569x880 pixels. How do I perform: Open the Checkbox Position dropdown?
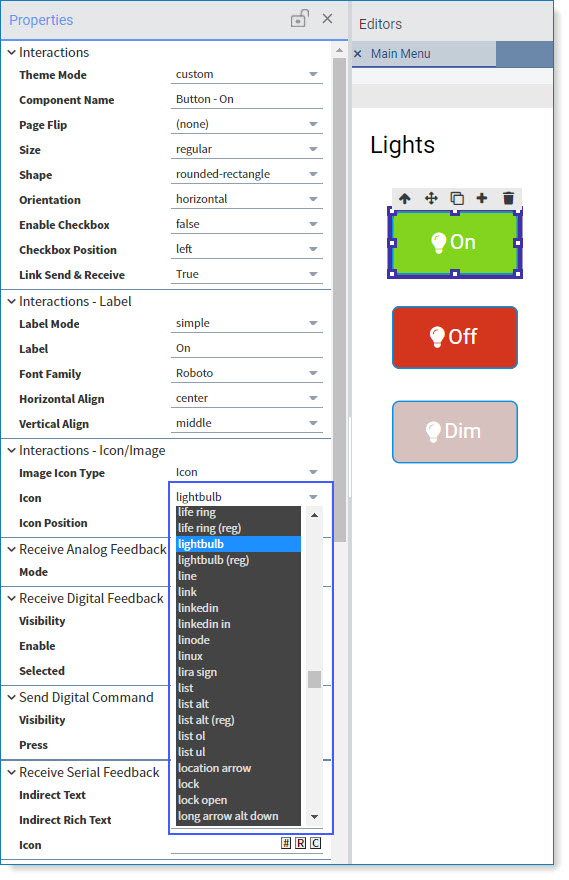pos(247,249)
